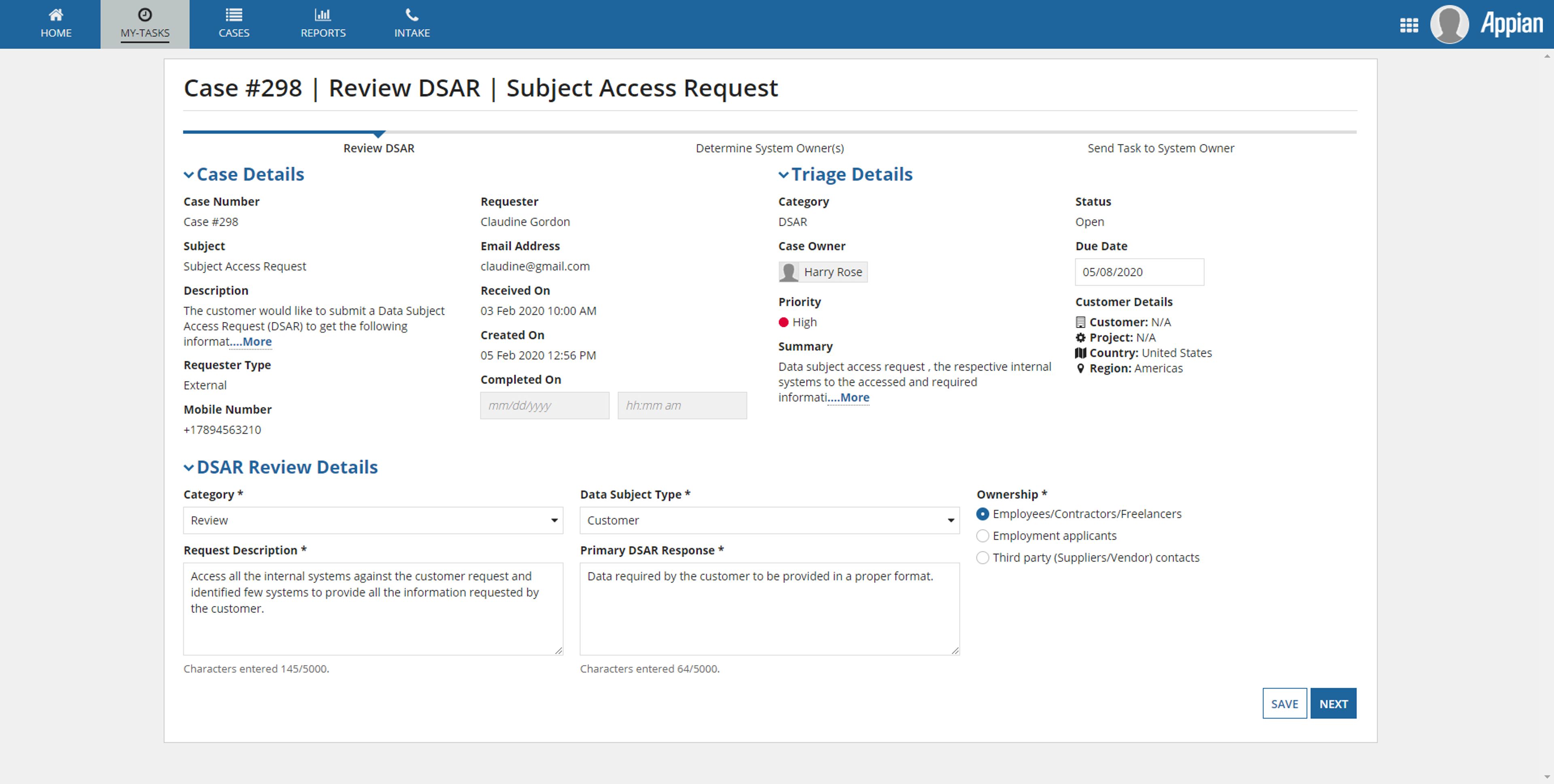
Task: Open the MY-TASKS tab
Action: [145, 24]
